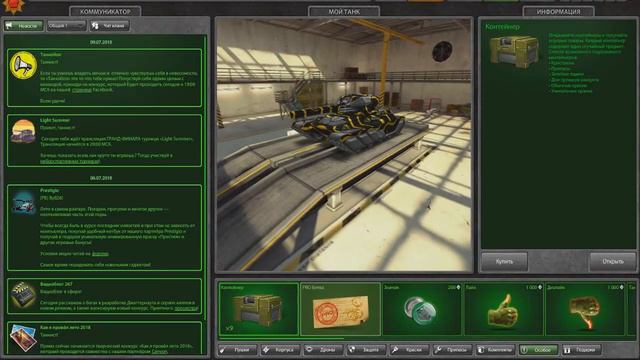The width and height of the screenshot is (640, 360).
Task: Open the tournament link in the Light Summer post
Action: [70, 161]
